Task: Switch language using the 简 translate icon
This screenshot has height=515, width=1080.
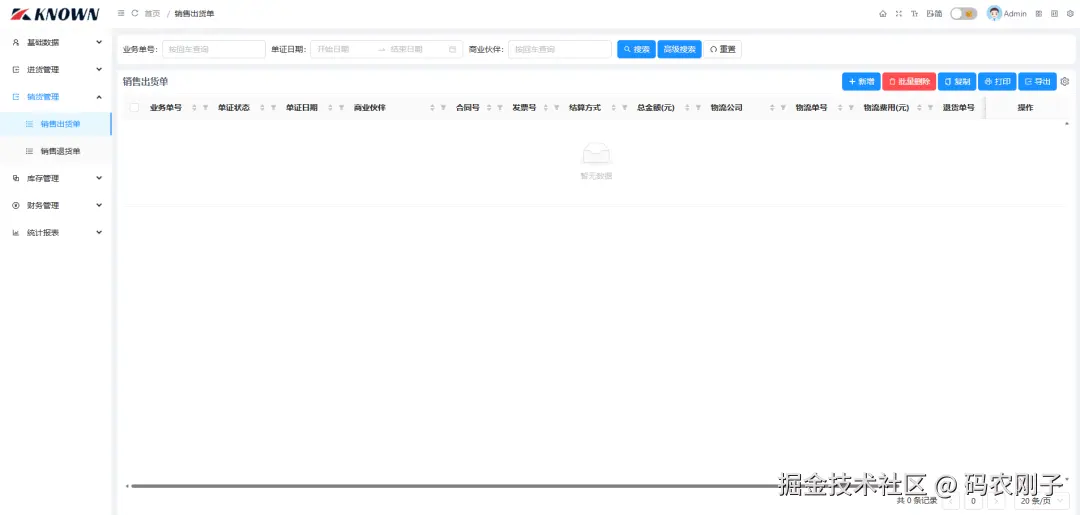Action: pyautogui.click(x=934, y=14)
